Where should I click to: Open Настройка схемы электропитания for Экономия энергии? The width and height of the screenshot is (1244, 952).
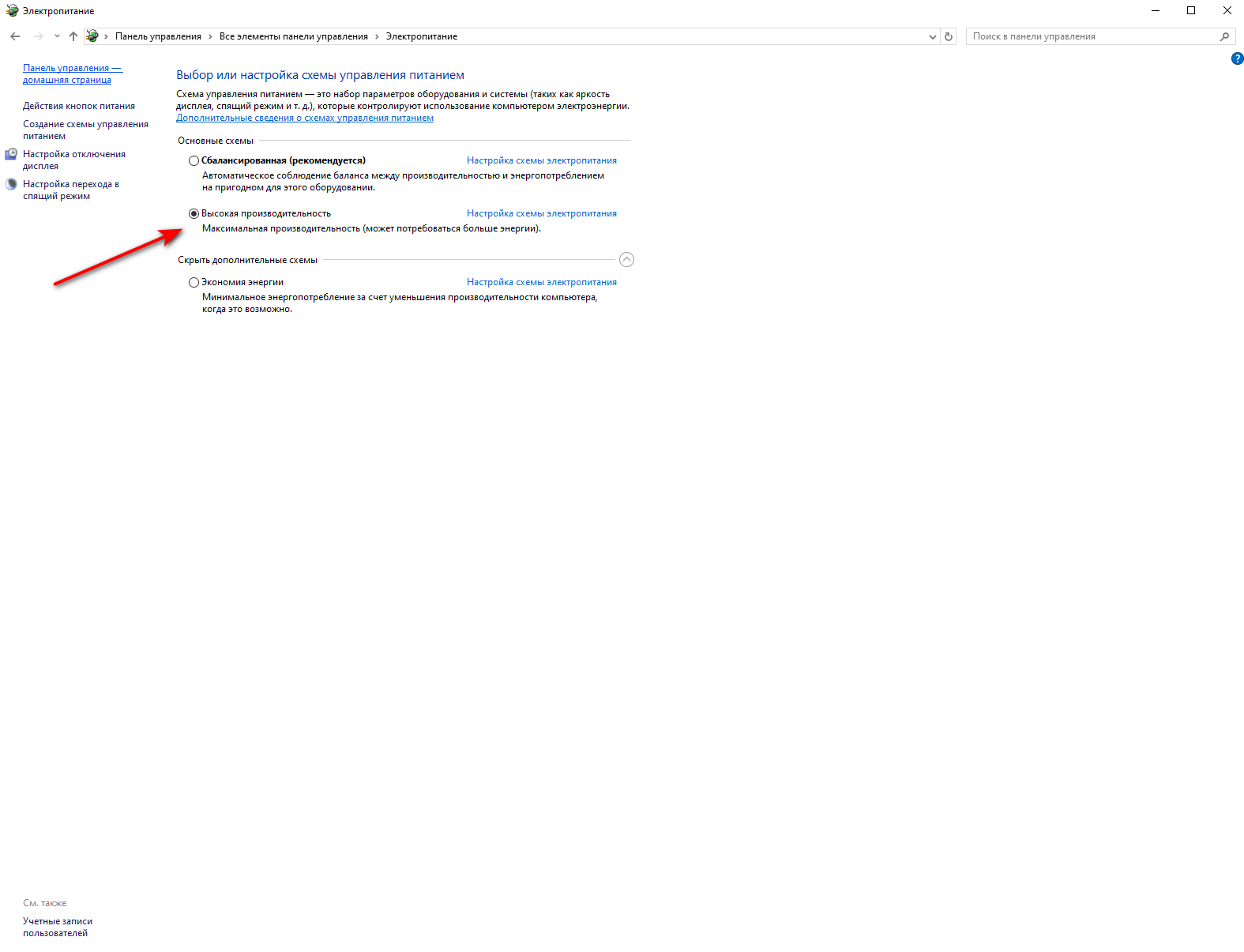coord(541,282)
